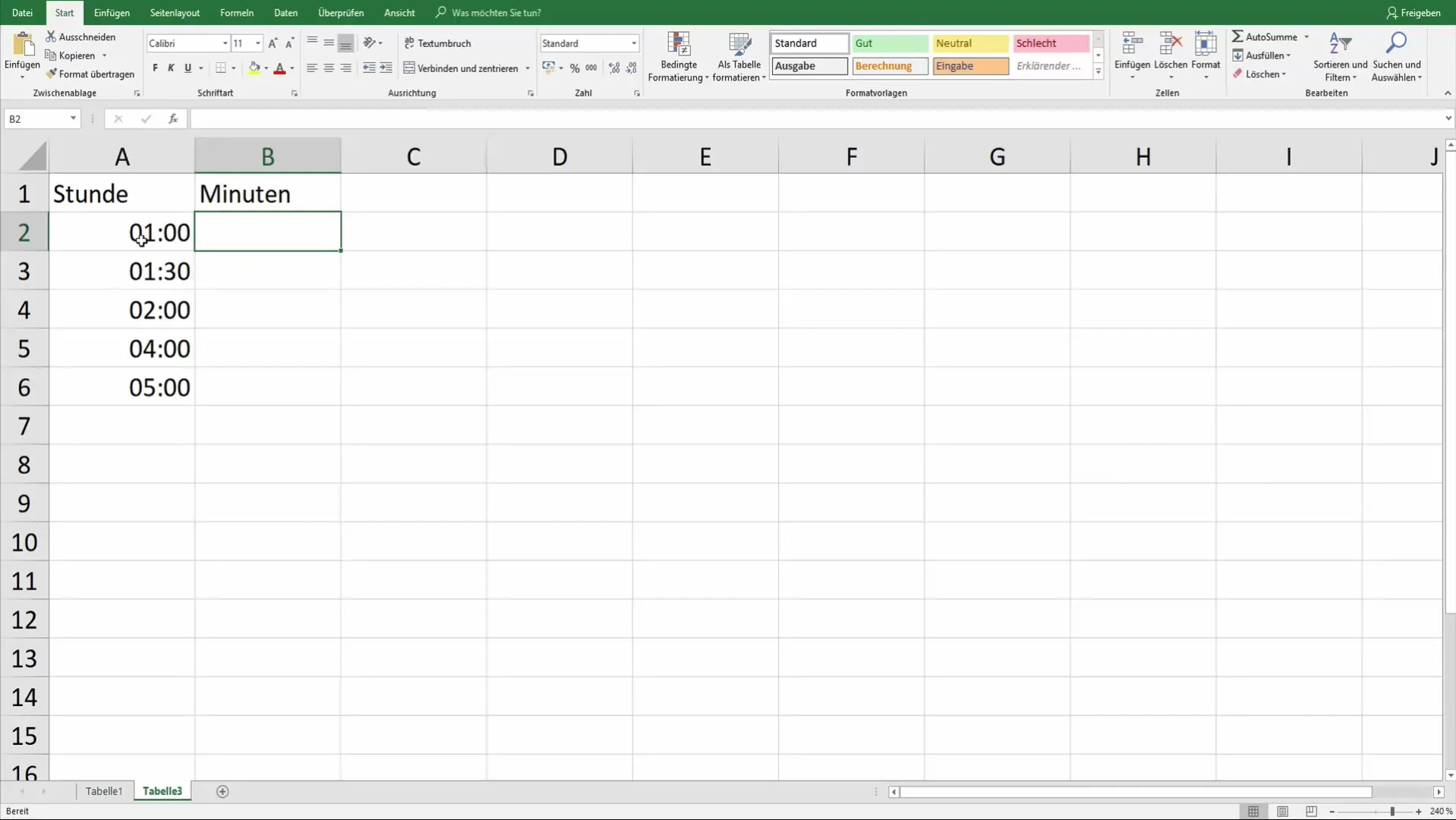This screenshot has width=1456, height=820.
Task: Align text right in cell
Action: point(345,68)
